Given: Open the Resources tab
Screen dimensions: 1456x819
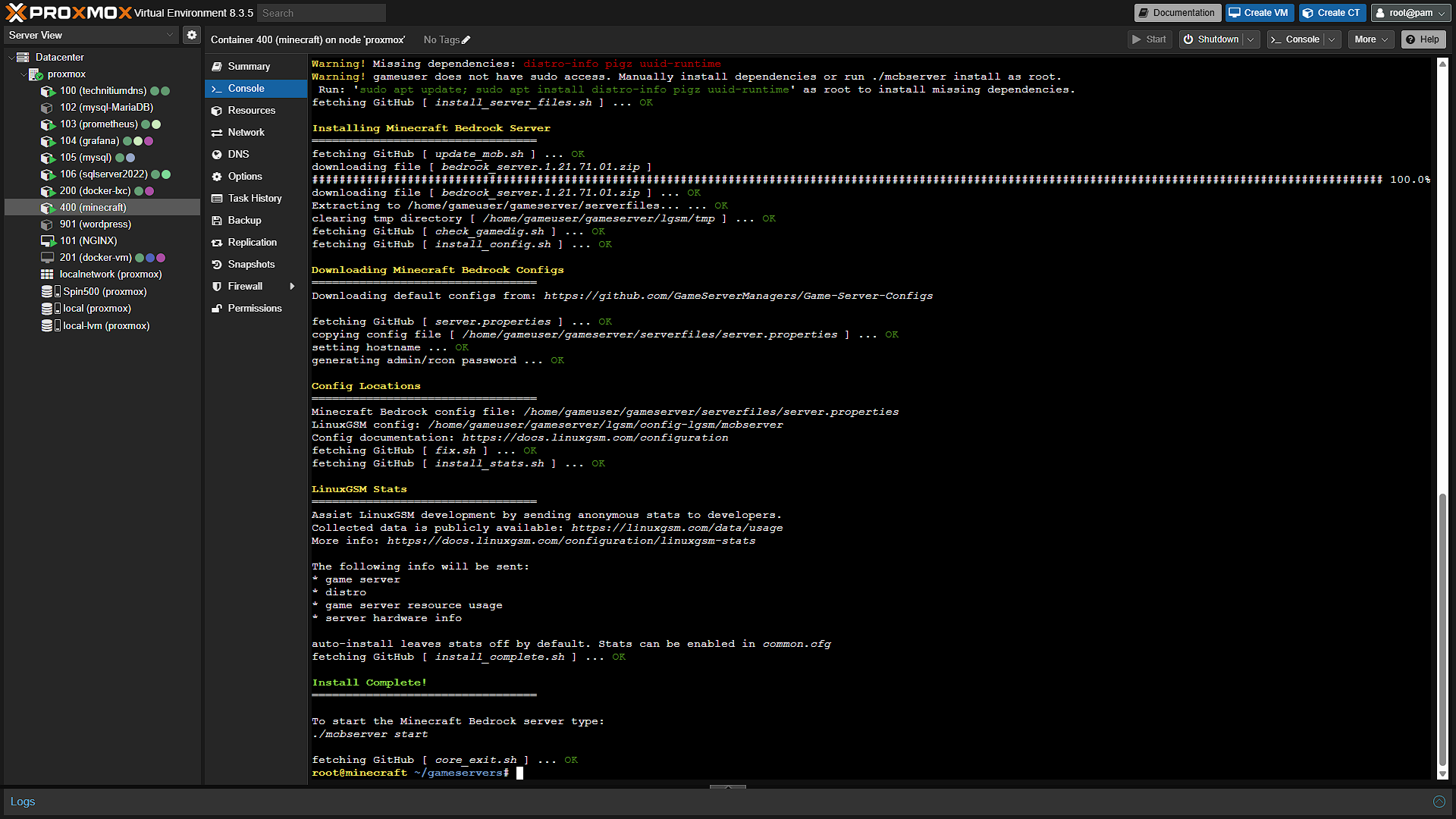Looking at the screenshot, I should 256,111.
